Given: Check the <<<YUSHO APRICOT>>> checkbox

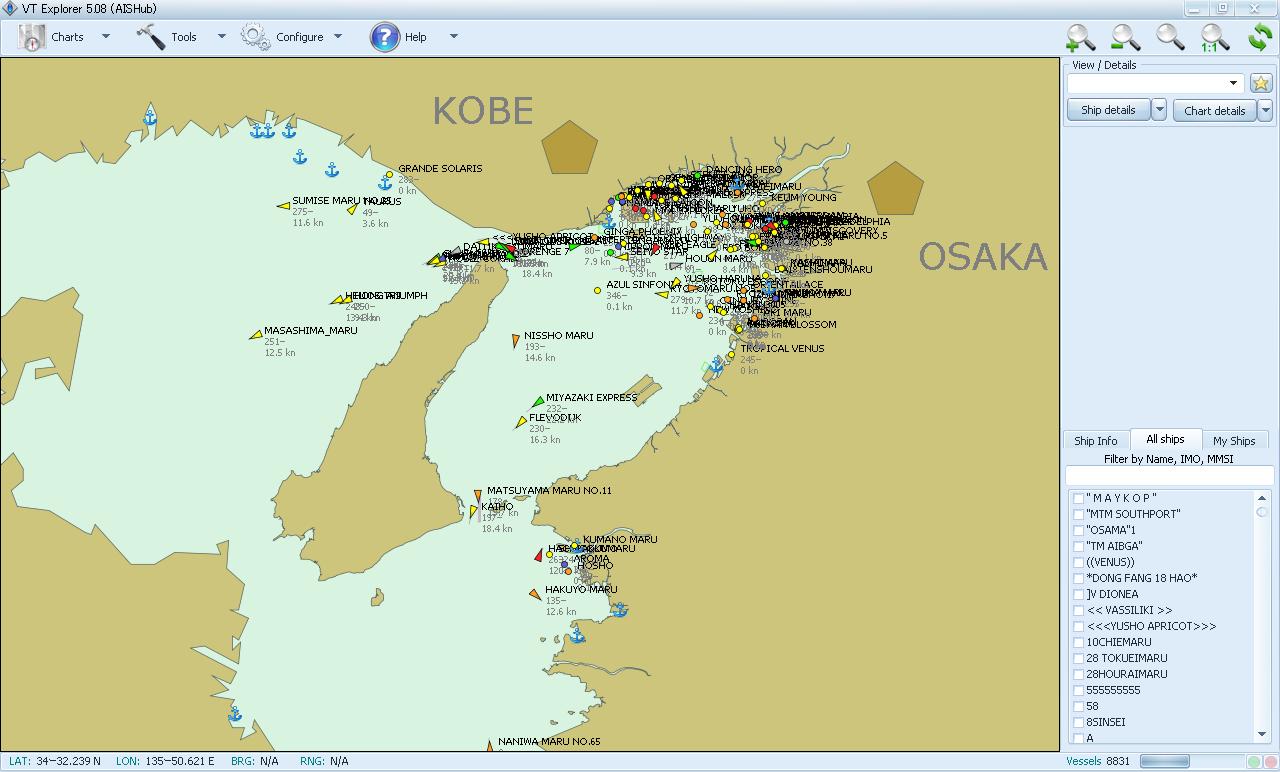Looking at the screenshot, I should coord(1079,626).
